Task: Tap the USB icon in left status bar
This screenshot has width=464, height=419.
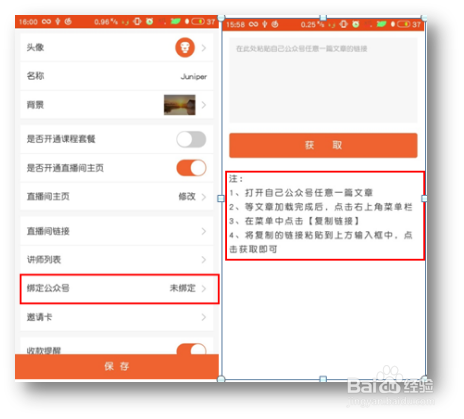Action: click(58, 22)
